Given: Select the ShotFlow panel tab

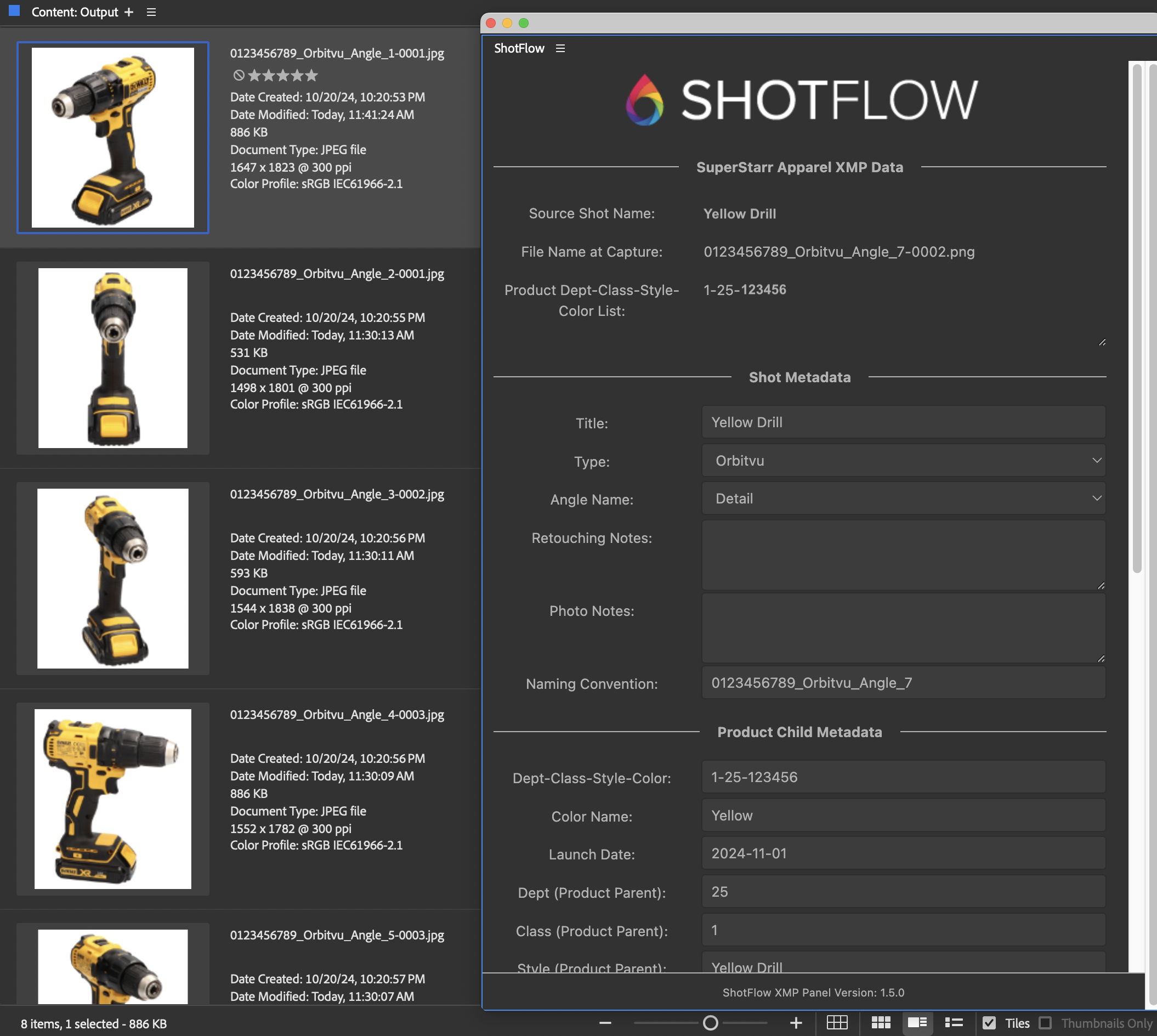Looking at the screenshot, I should click(x=519, y=48).
